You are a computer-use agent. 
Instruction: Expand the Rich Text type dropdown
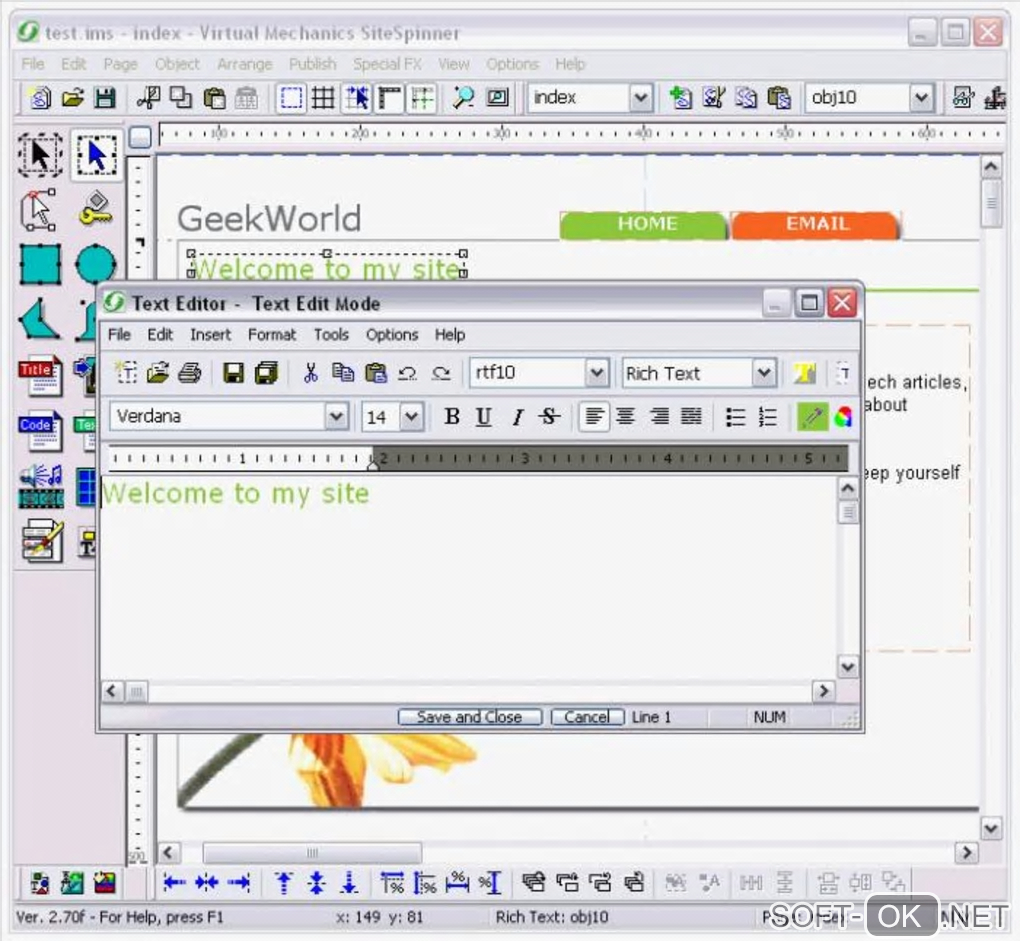pos(764,373)
